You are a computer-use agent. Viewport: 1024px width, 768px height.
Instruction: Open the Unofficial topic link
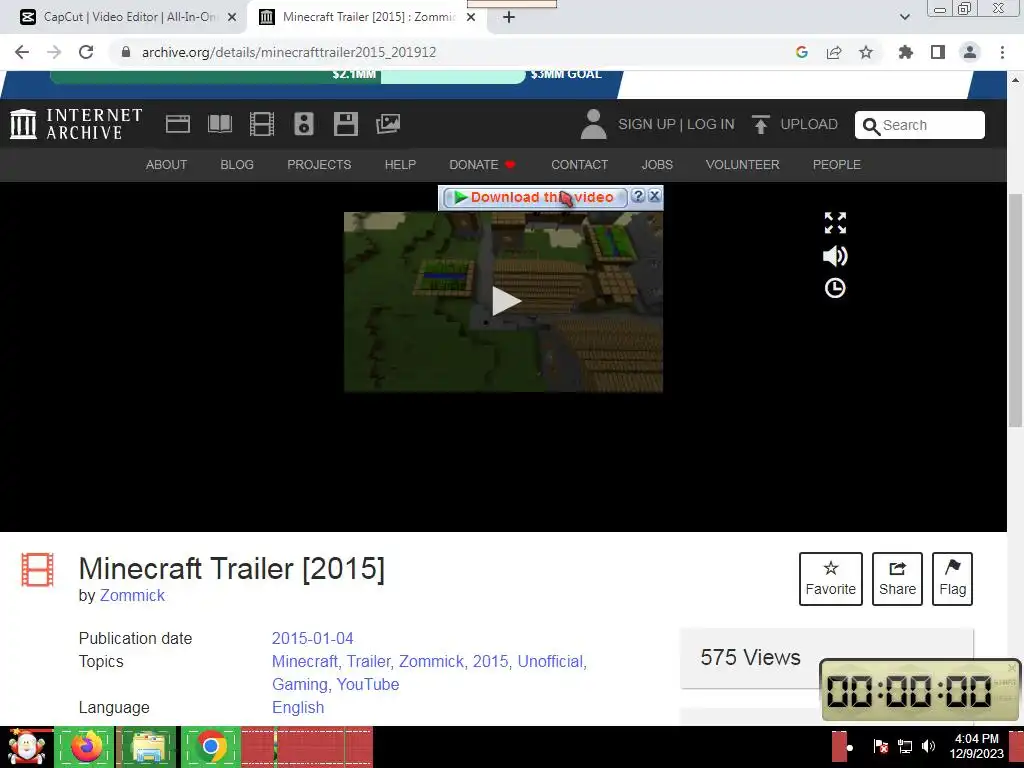click(x=552, y=662)
